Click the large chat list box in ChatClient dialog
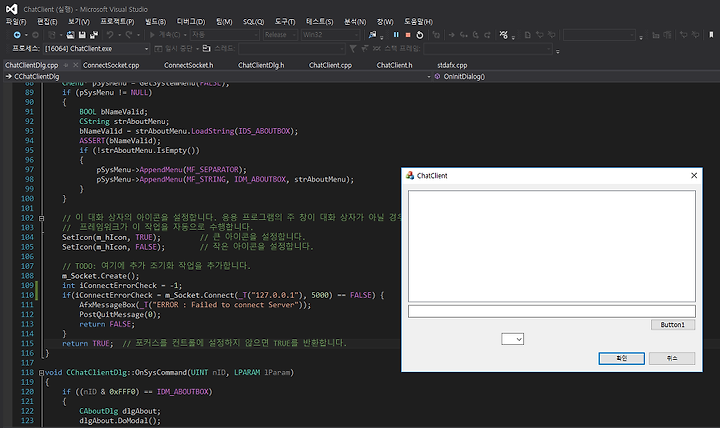 (x=551, y=246)
